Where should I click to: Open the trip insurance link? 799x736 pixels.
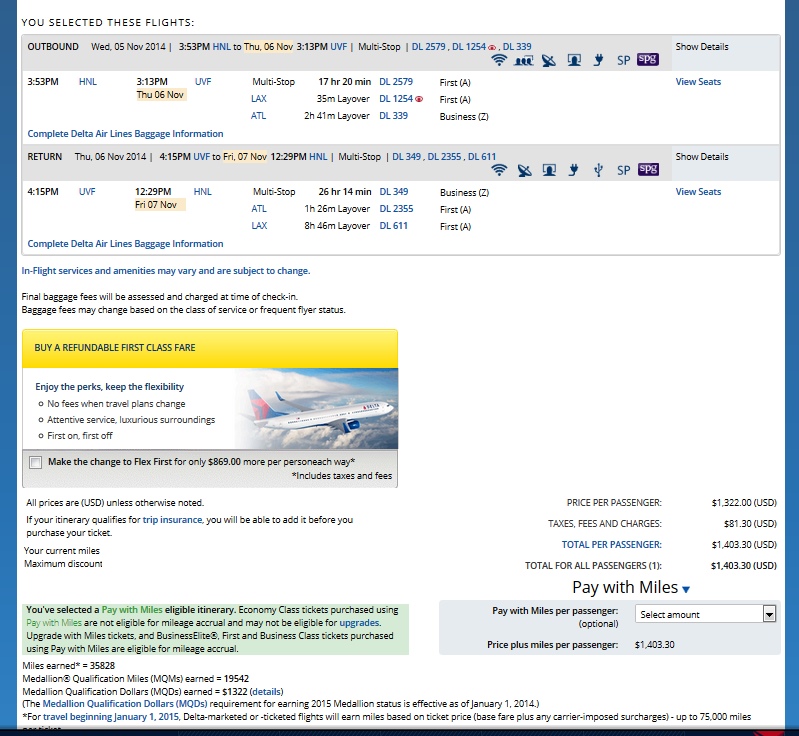coord(172,520)
